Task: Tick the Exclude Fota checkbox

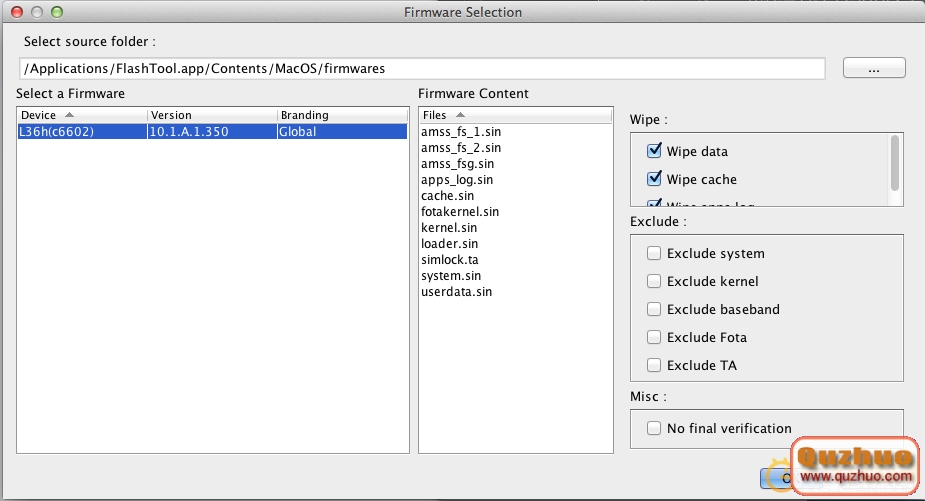Action: tap(655, 337)
